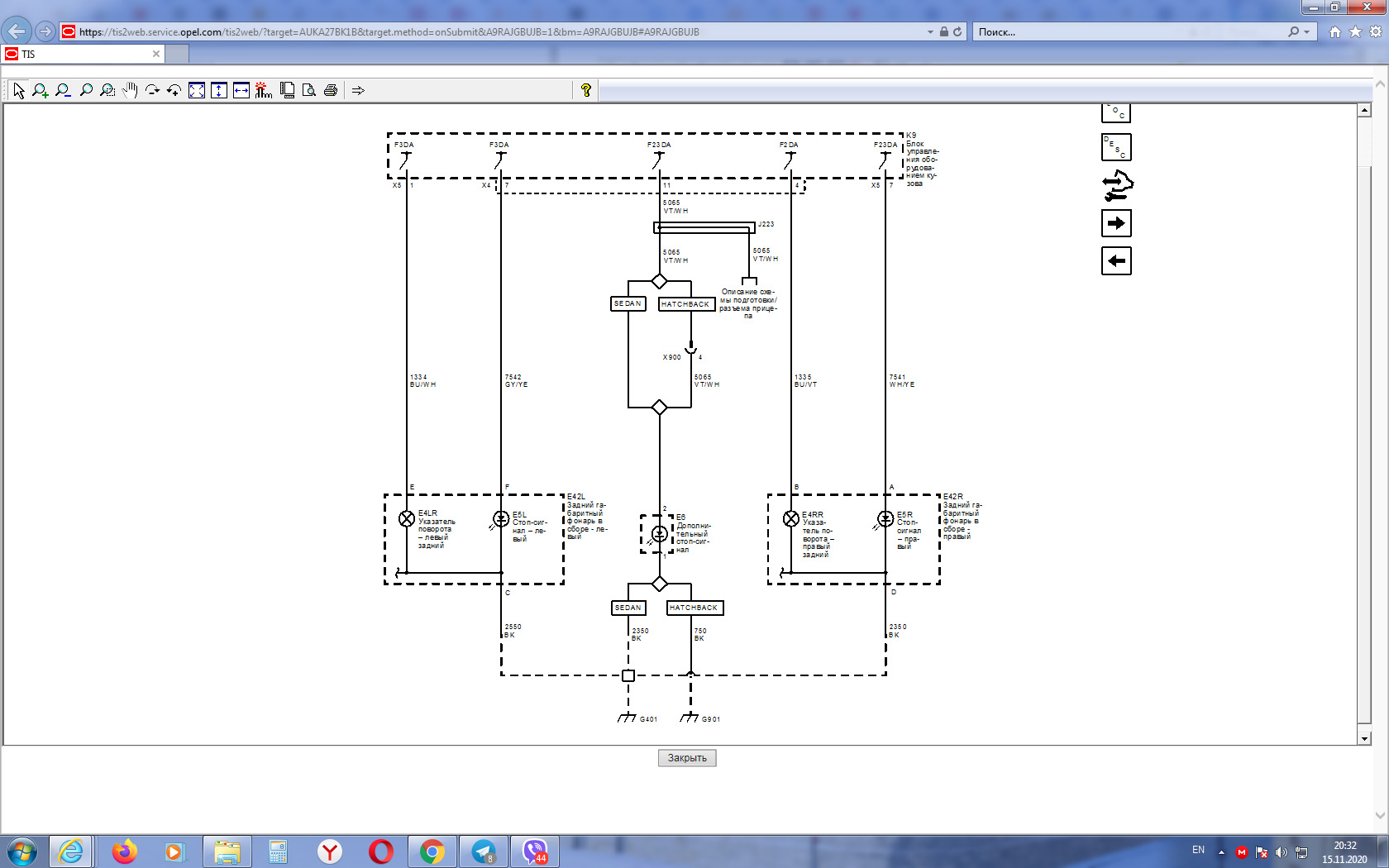Select the hand pan tool

pos(130,90)
